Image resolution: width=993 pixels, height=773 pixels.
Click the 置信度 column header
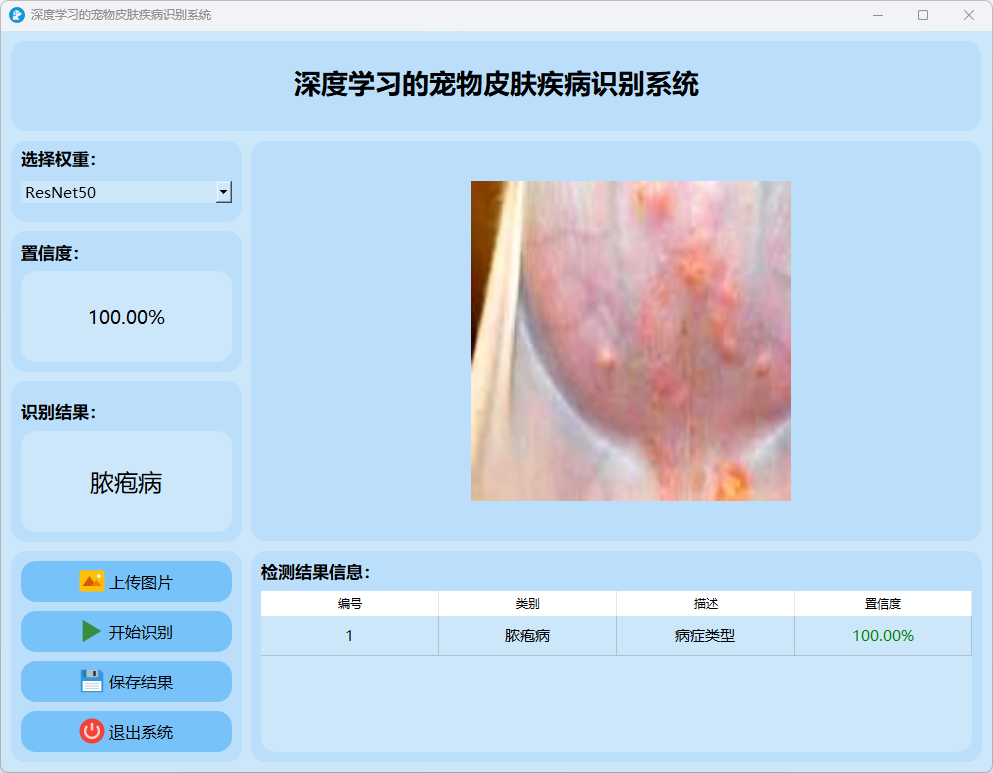[883, 603]
